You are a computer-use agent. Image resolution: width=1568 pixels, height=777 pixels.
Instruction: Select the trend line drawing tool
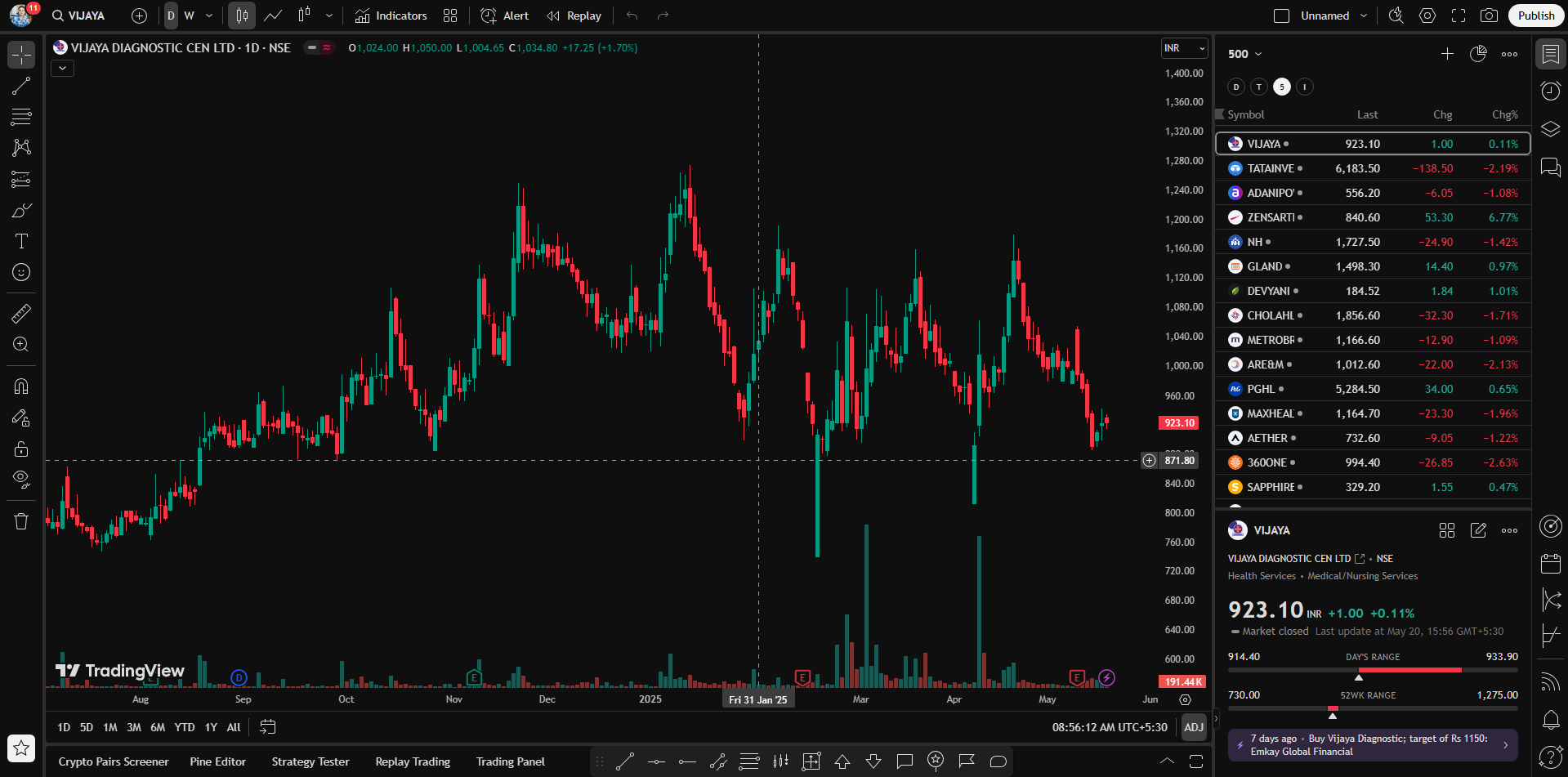coord(21,86)
